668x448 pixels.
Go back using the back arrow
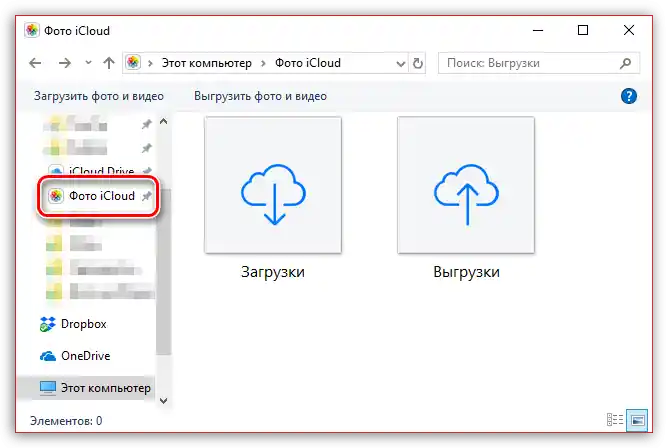click(35, 63)
